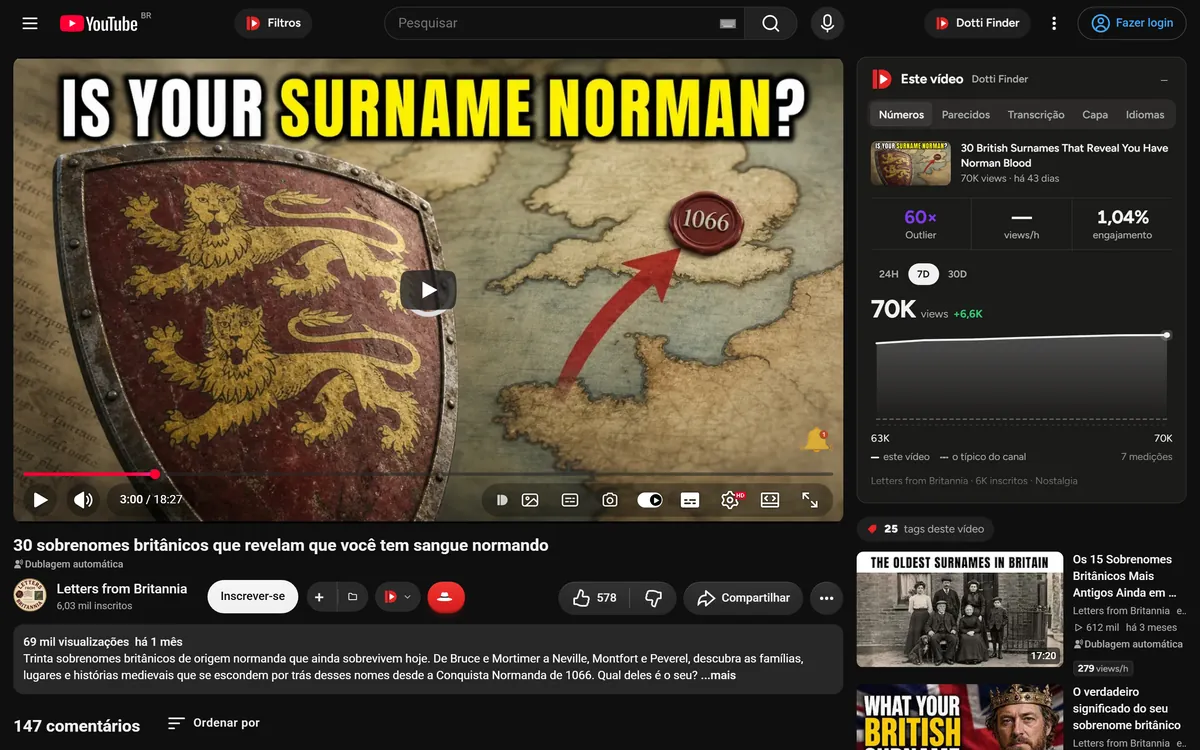This screenshot has width=1200, height=750.
Task: Start voice search with microphone
Action: tap(827, 23)
